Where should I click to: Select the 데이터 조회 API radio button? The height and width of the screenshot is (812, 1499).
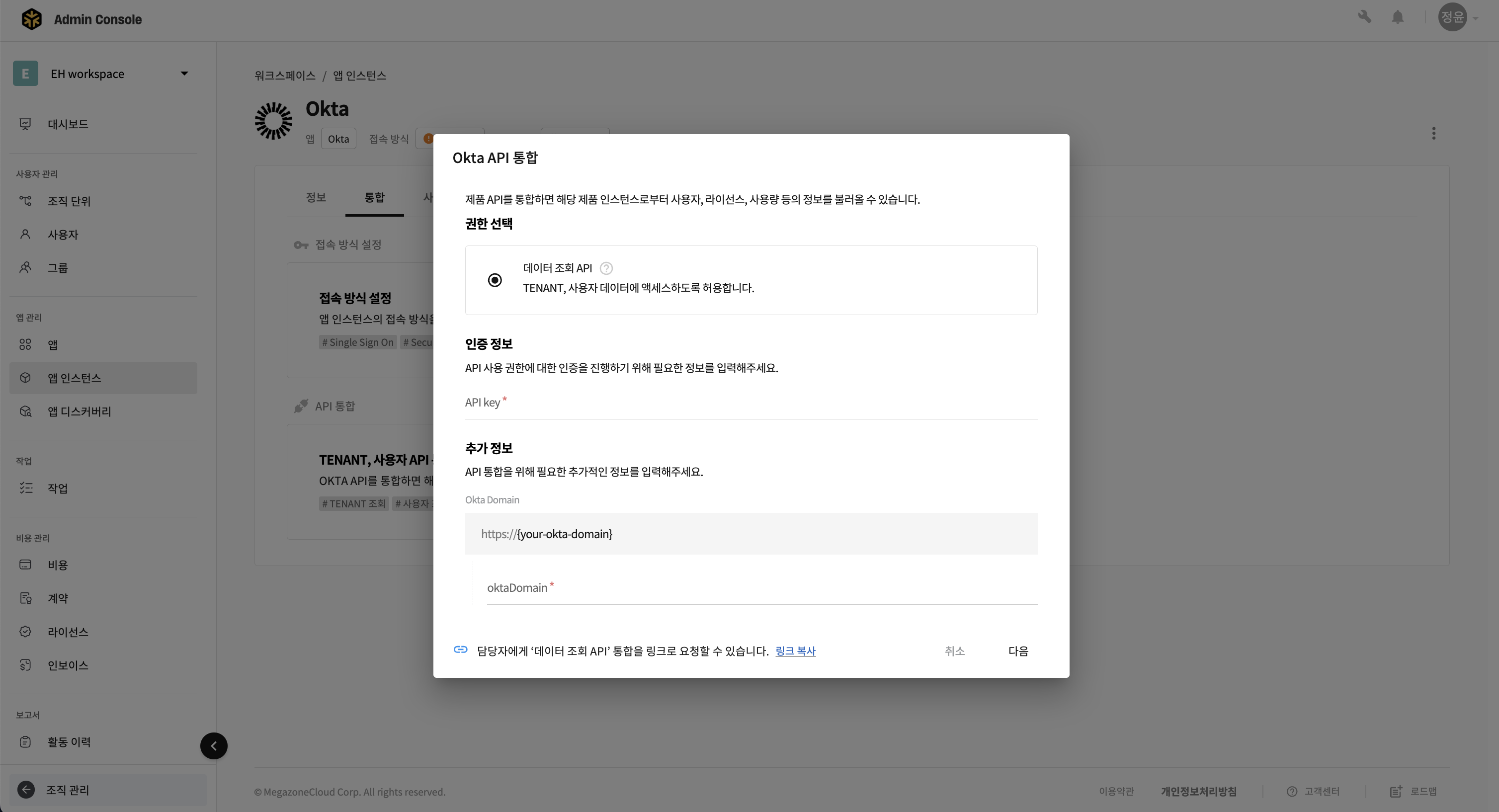pos(495,280)
